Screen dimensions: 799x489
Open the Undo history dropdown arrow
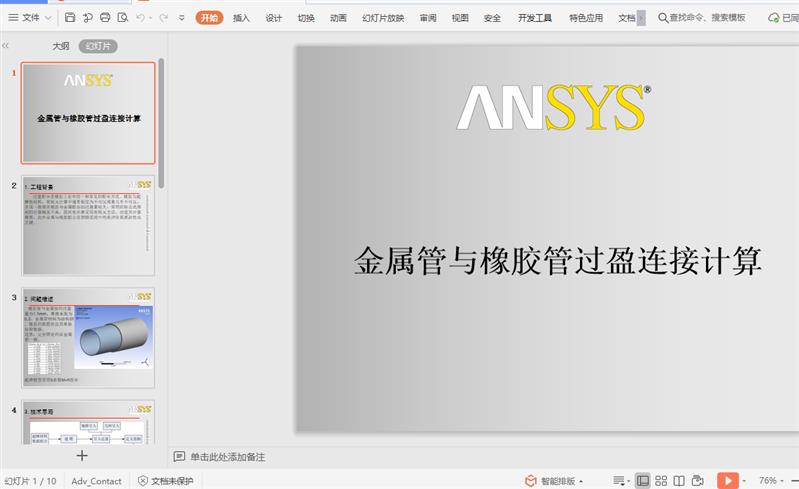pos(150,18)
